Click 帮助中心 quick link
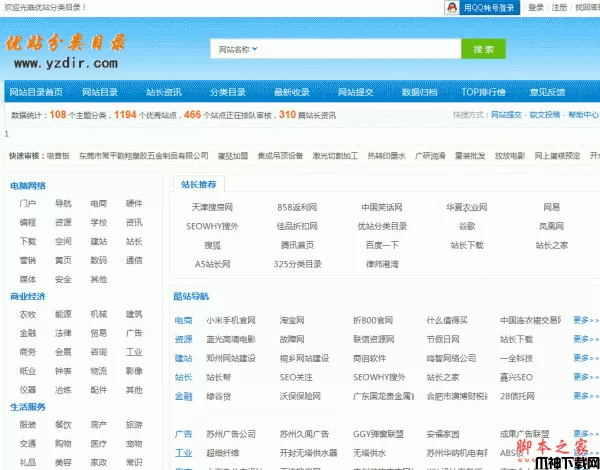600x470 pixels. click(x=584, y=115)
